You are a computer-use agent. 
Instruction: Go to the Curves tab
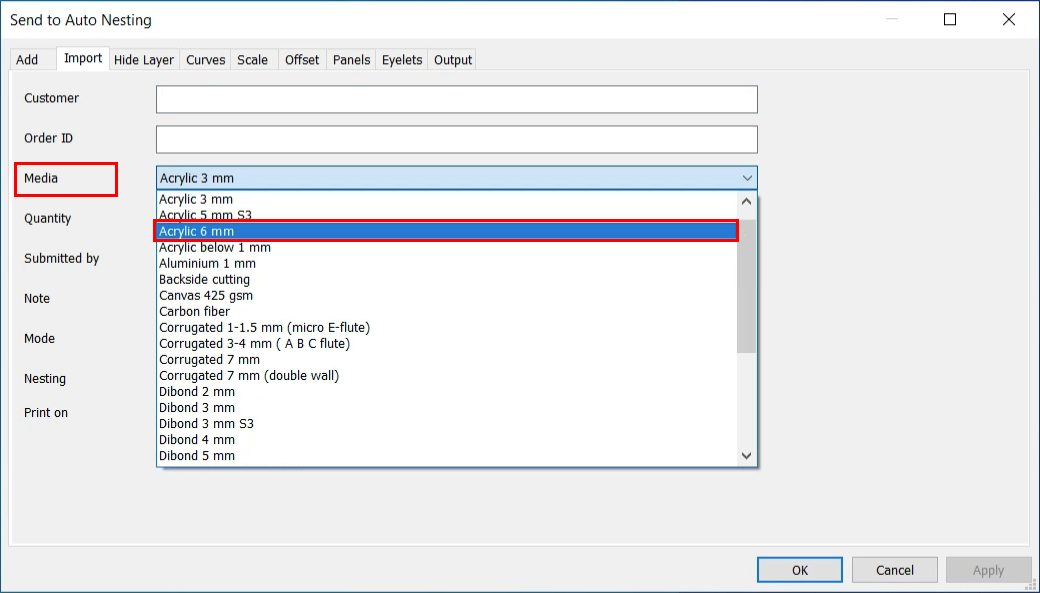click(206, 60)
